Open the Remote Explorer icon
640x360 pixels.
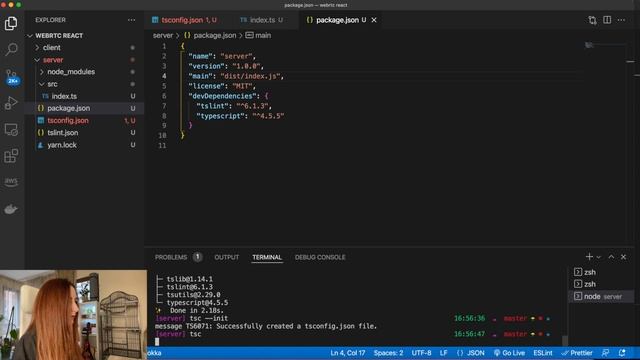11,129
